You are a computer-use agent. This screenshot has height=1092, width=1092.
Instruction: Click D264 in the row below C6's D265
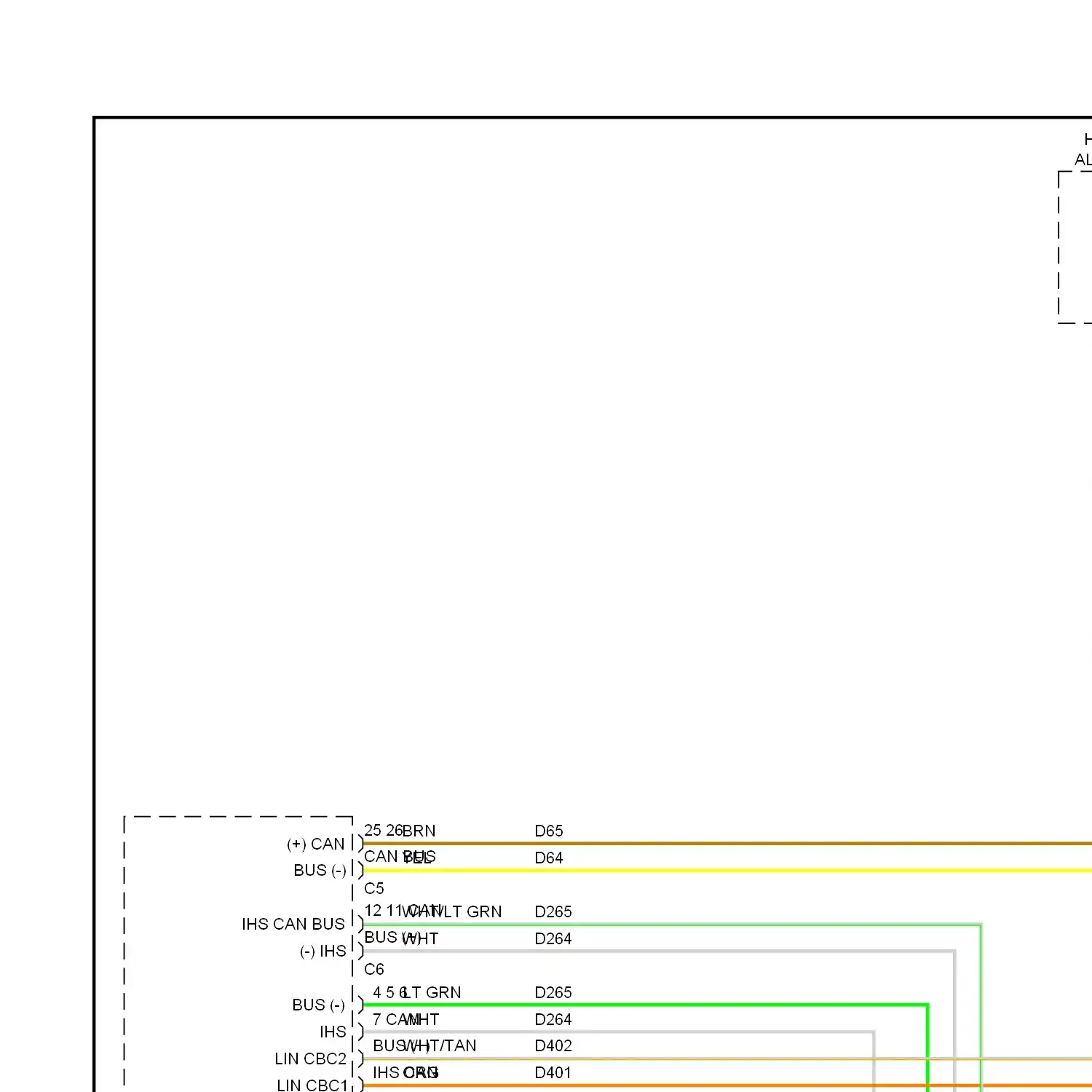point(553,1019)
